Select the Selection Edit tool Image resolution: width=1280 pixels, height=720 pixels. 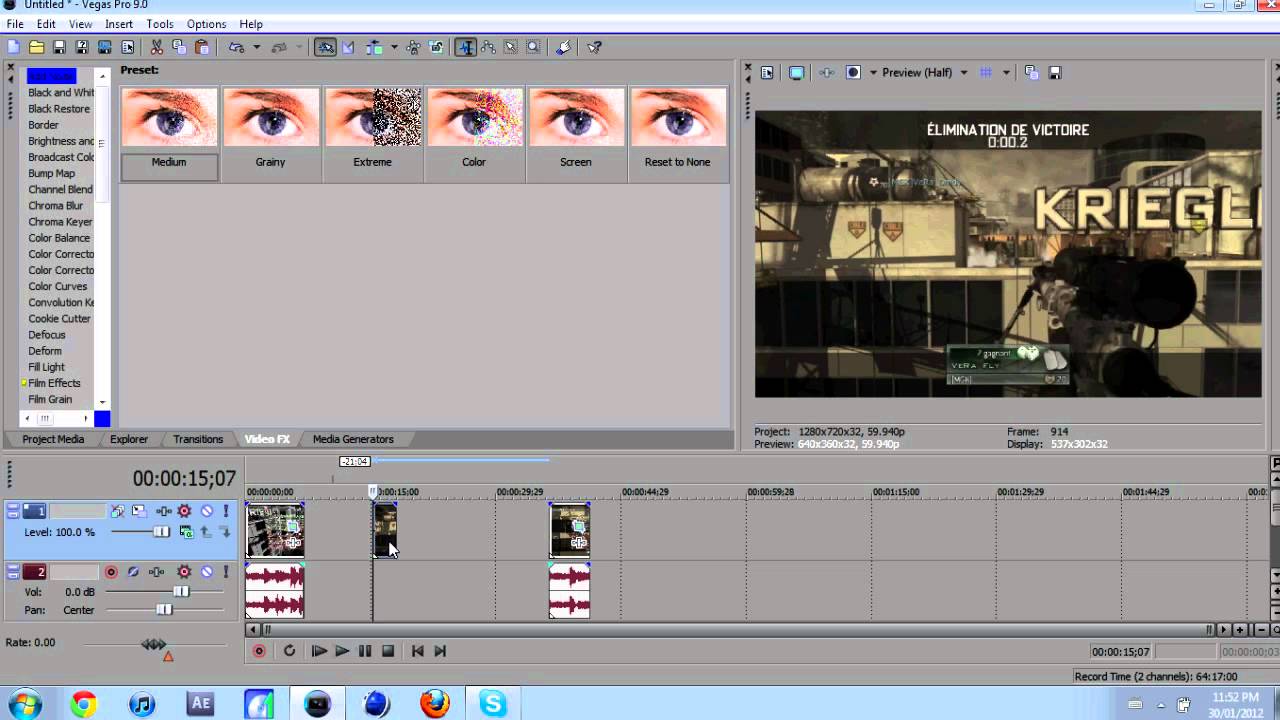[510, 47]
